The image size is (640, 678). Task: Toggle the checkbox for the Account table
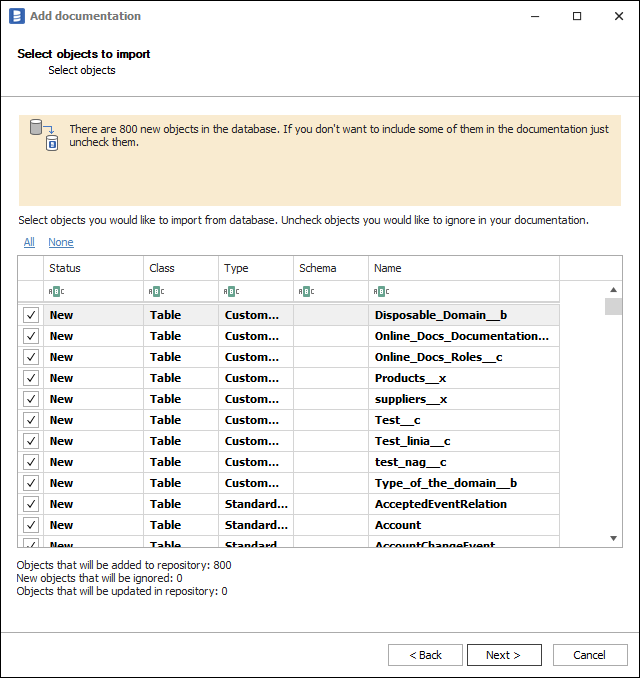point(31,525)
